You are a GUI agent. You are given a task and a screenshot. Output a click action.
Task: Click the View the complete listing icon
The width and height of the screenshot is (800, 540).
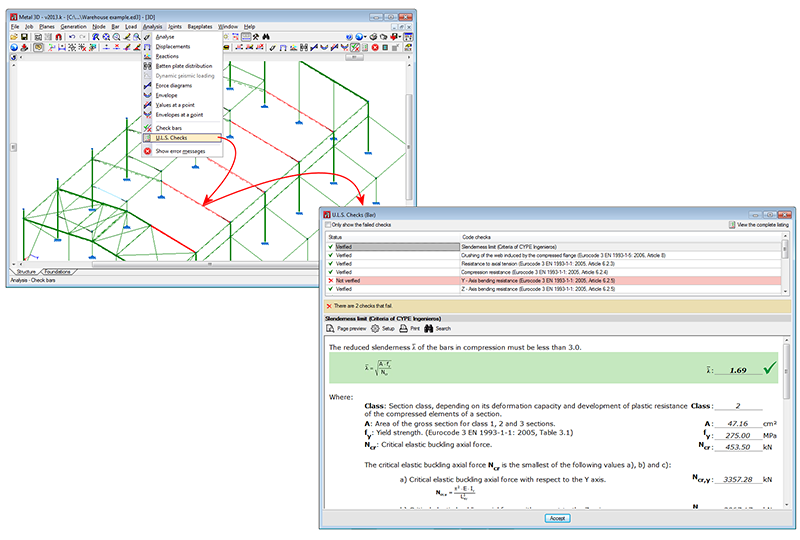(x=732, y=225)
